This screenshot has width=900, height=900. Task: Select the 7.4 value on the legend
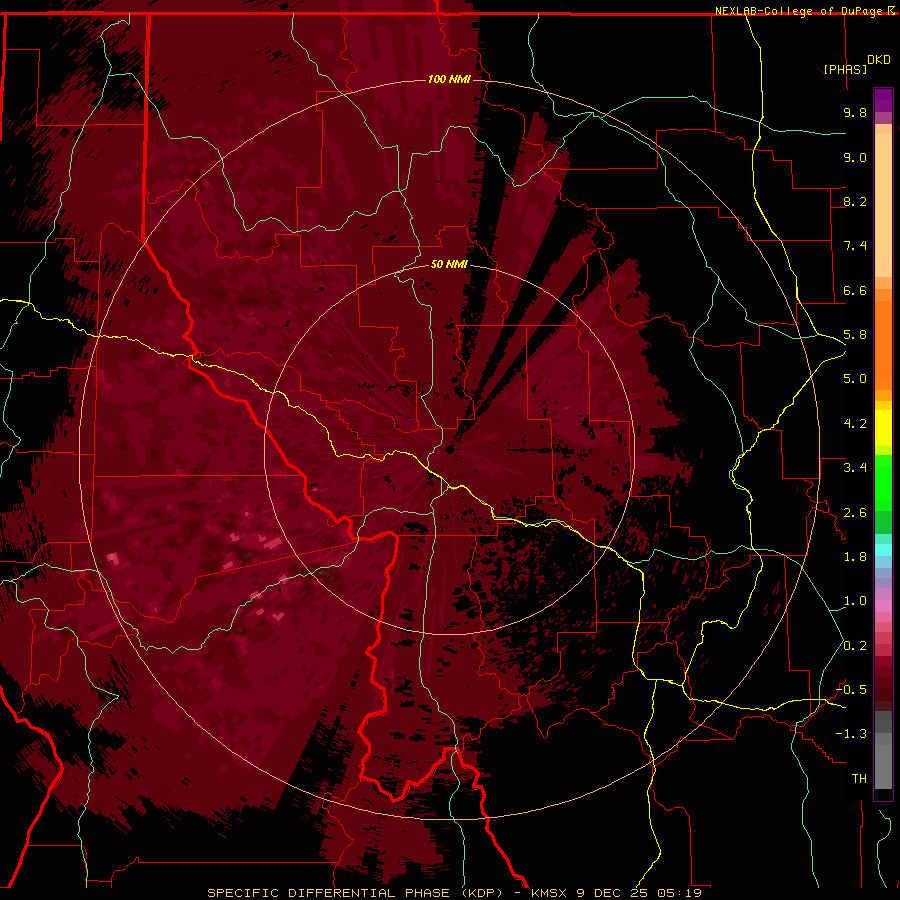[855, 246]
